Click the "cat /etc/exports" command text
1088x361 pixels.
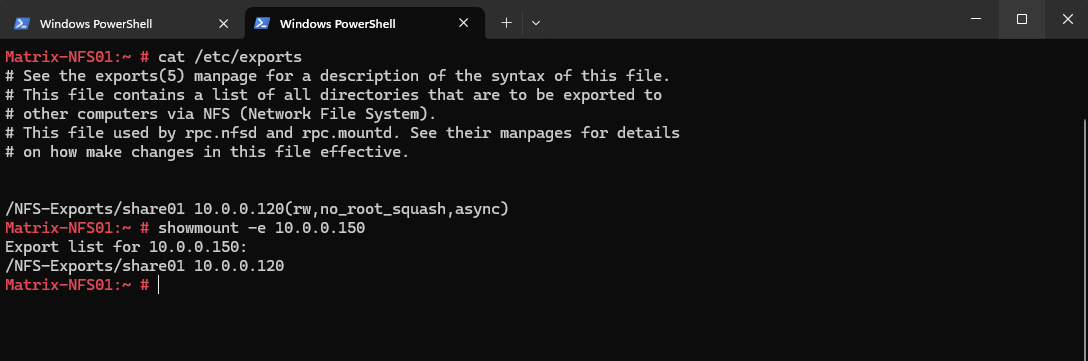(x=230, y=56)
